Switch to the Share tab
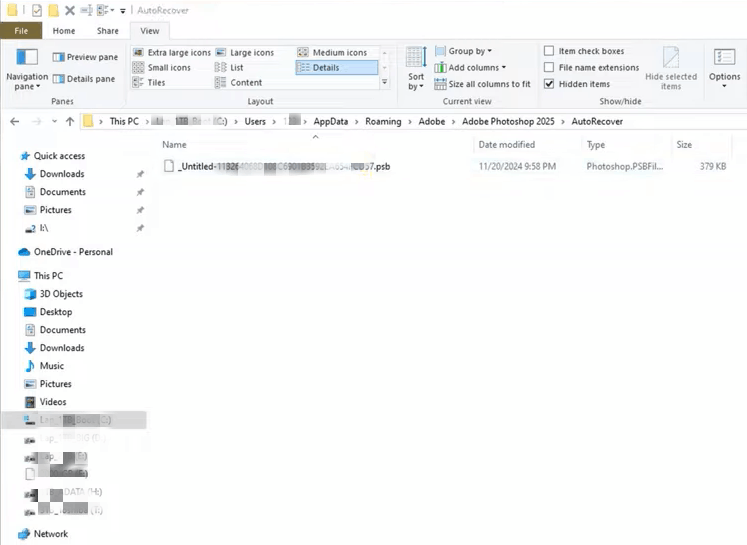This screenshot has height=545, width=747. (108, 31)
